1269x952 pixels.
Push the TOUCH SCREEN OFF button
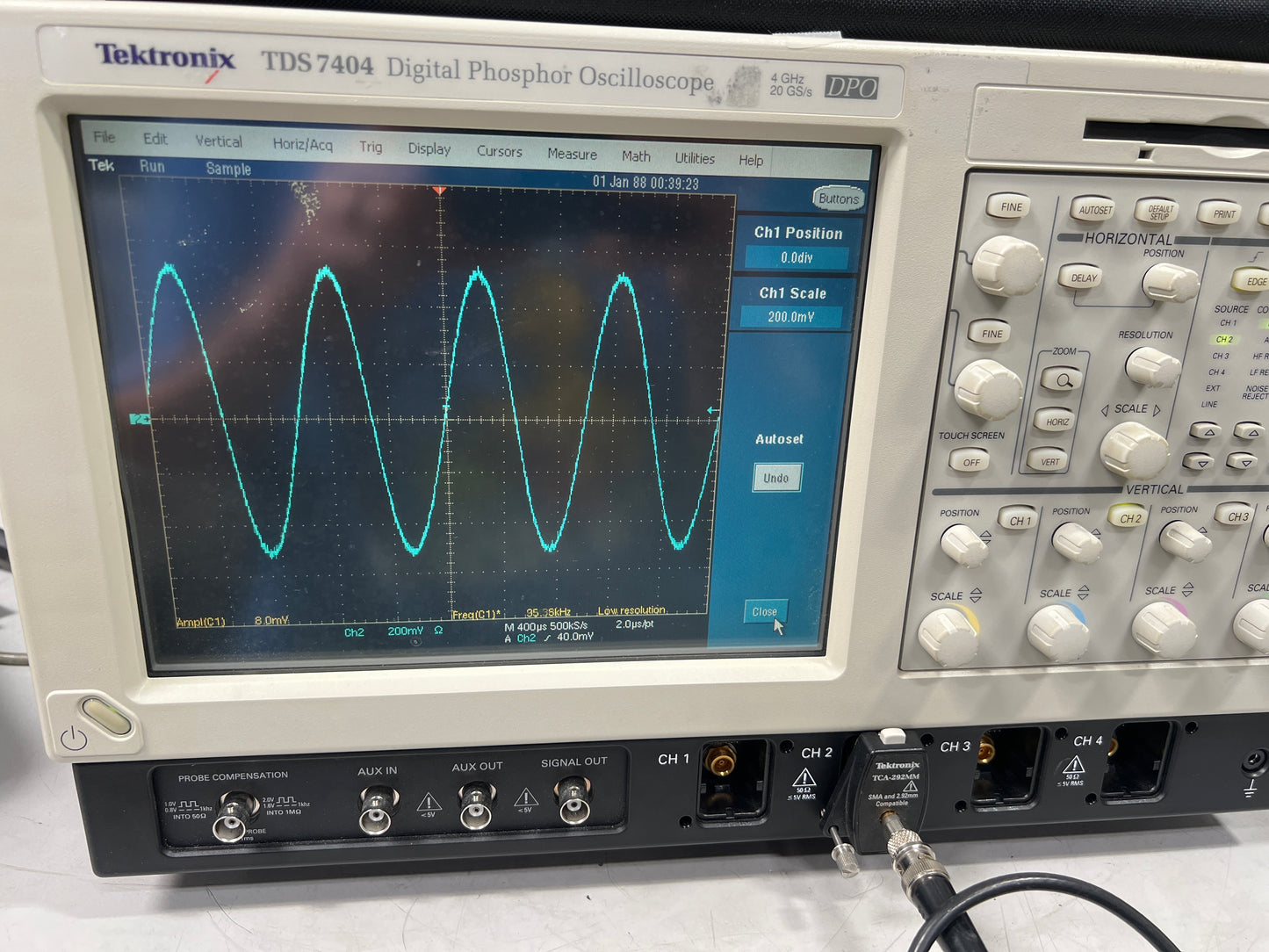[970, 461]
